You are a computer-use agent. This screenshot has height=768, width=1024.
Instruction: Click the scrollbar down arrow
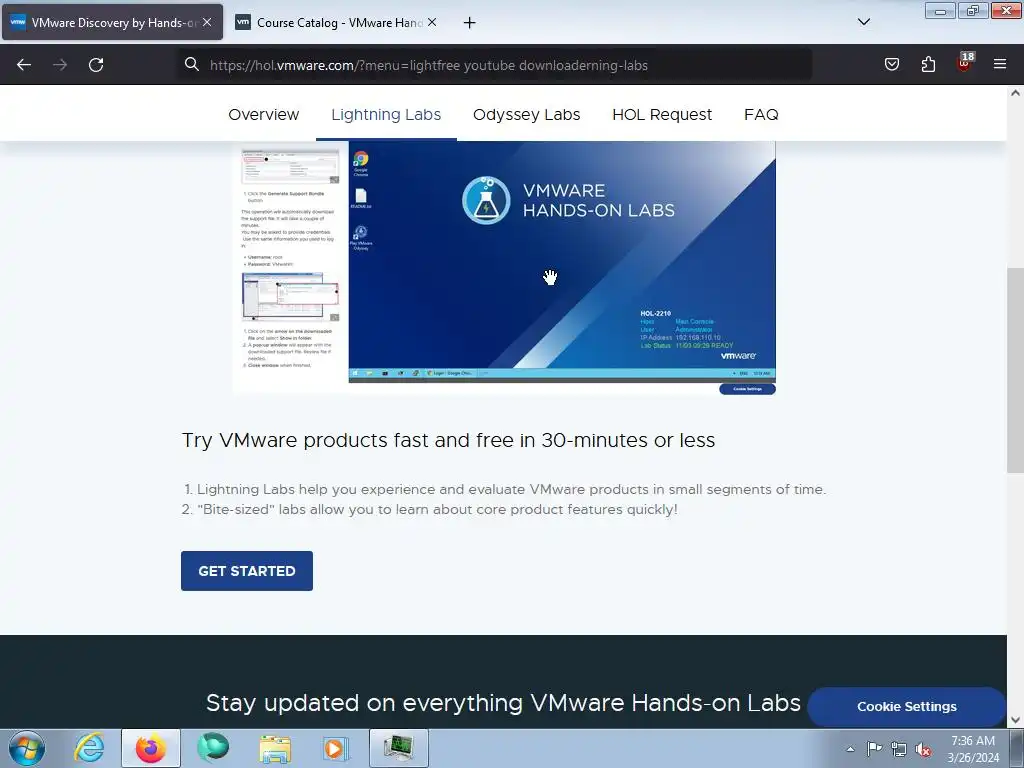pyautogui.click(x=1015, y=720)
